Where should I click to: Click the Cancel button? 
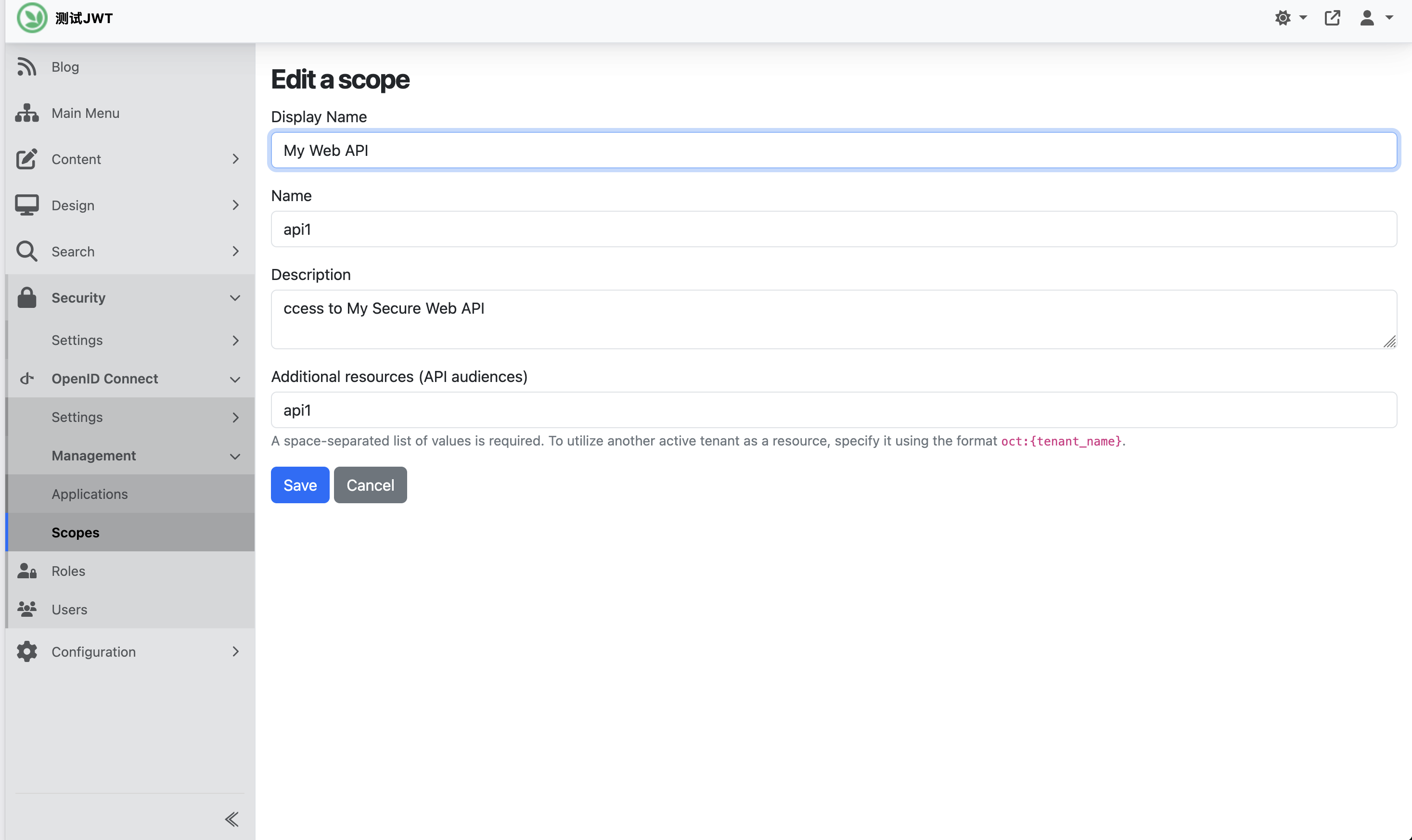370,484
